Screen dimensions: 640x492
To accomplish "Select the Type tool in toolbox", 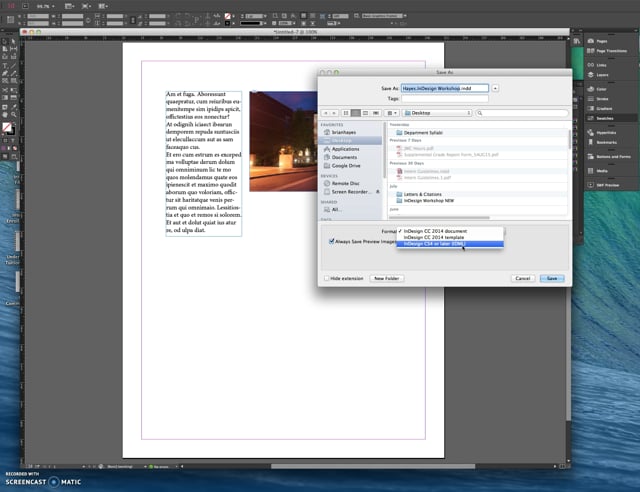I will pos(5,64).
